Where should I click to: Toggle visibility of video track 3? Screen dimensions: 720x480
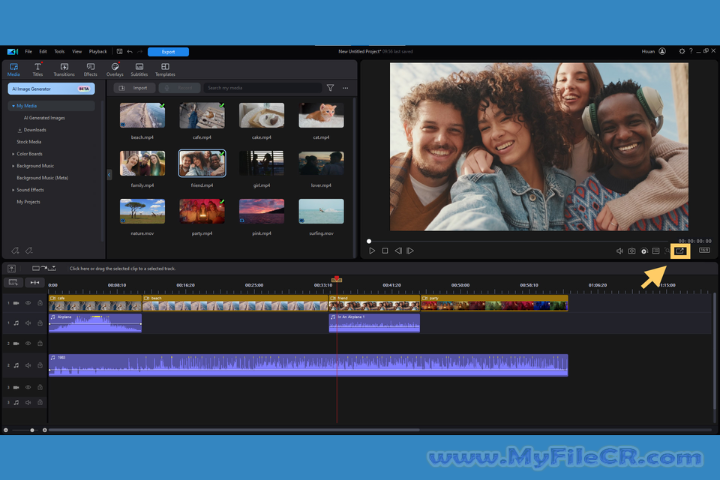(28, 387)
